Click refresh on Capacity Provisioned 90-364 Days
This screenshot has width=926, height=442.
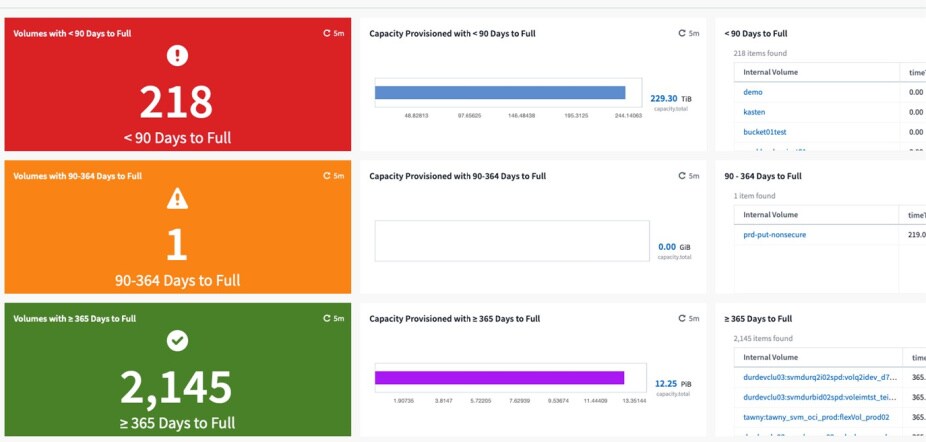682,176
